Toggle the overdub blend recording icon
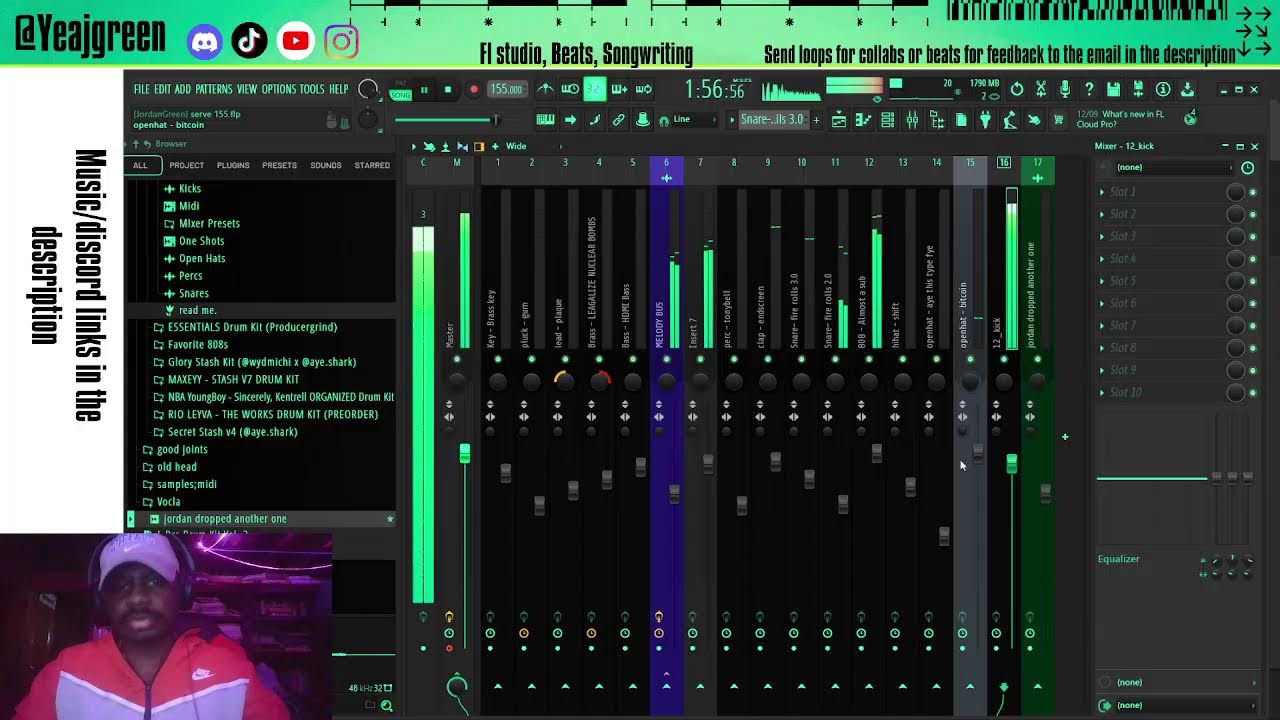This screenshot has width=1280, height=720. click(x=619, y=89)
